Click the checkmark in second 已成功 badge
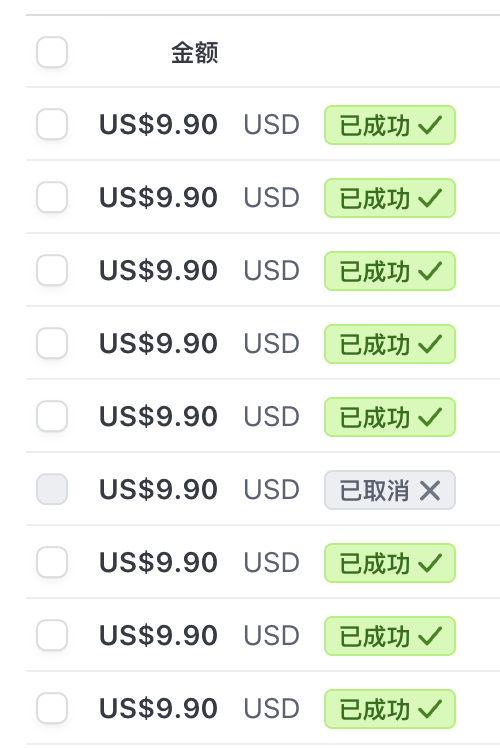The width and height of the screenshot is (500, 748). tap(430, 198)
